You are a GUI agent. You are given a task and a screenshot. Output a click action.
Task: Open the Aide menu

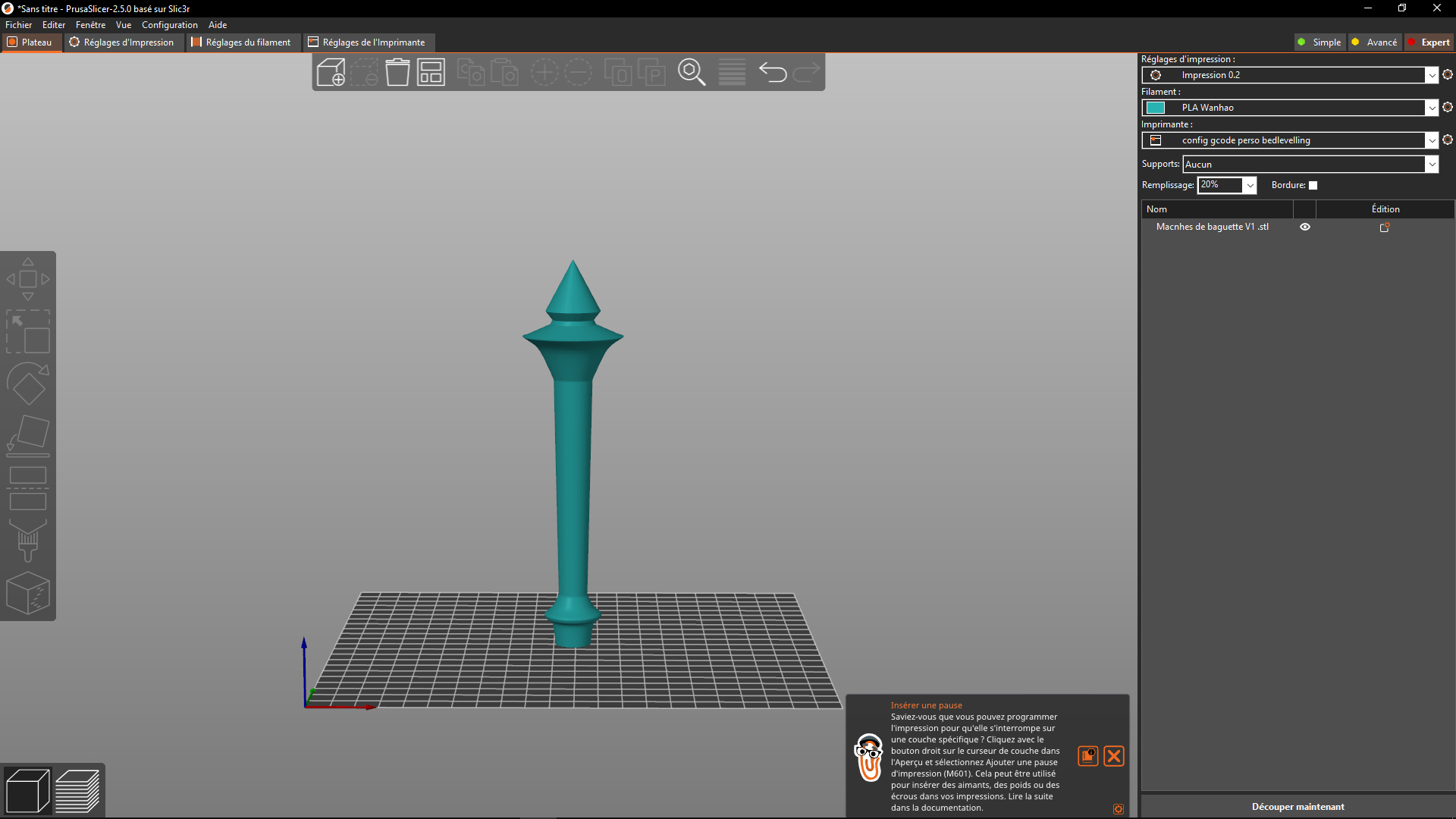point(218,25)
